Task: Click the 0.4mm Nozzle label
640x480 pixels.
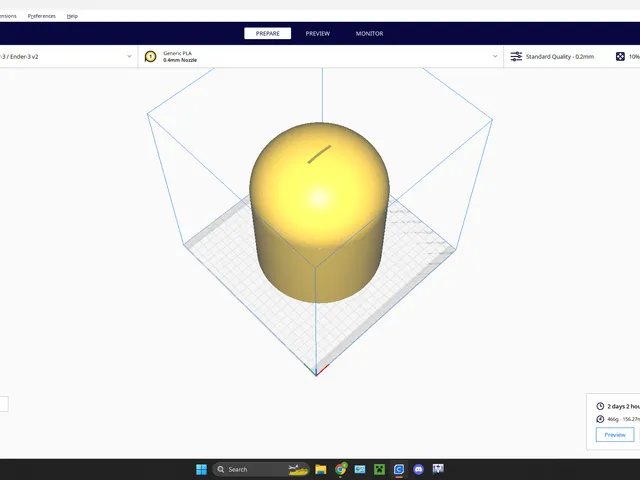Action: pyautogui.click(x=180, y=60)
